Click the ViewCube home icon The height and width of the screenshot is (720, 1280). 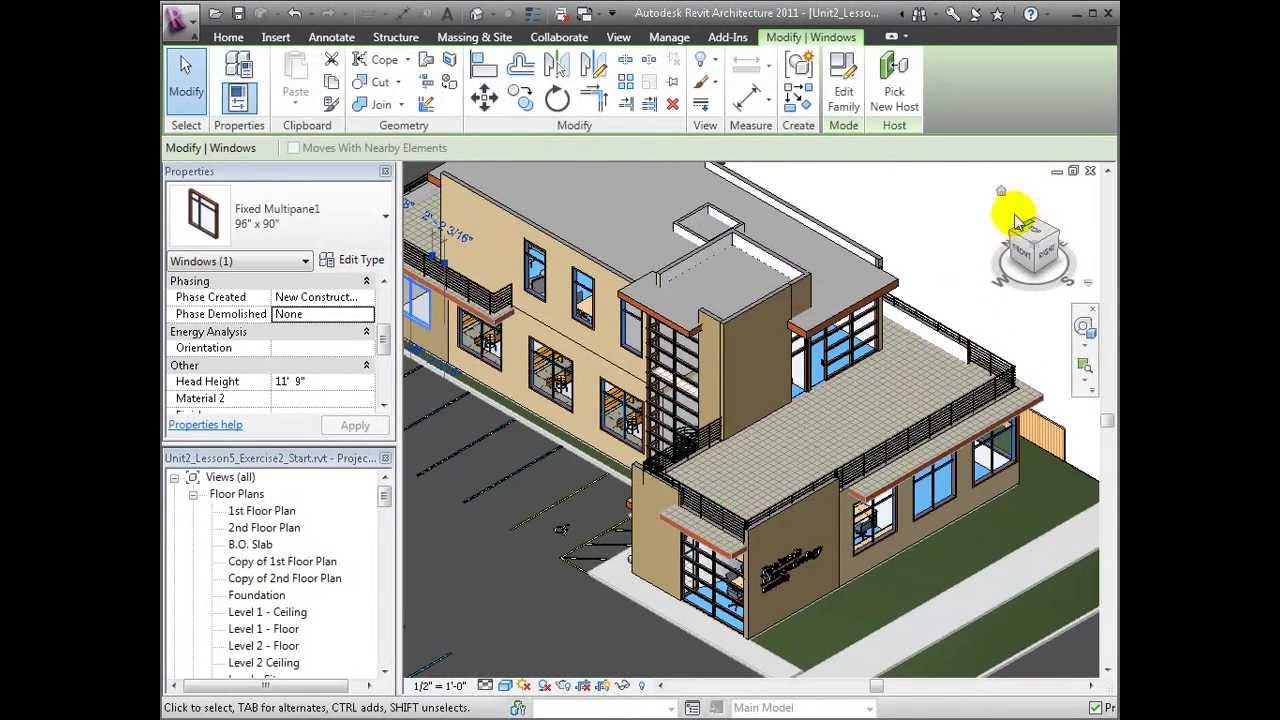1001,190
